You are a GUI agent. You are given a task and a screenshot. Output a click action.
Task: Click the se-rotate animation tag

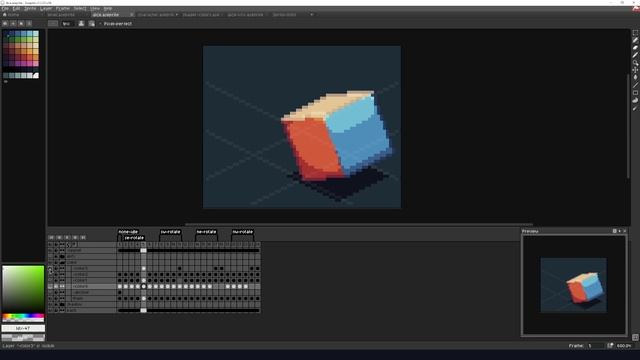(x=134, y=238)
